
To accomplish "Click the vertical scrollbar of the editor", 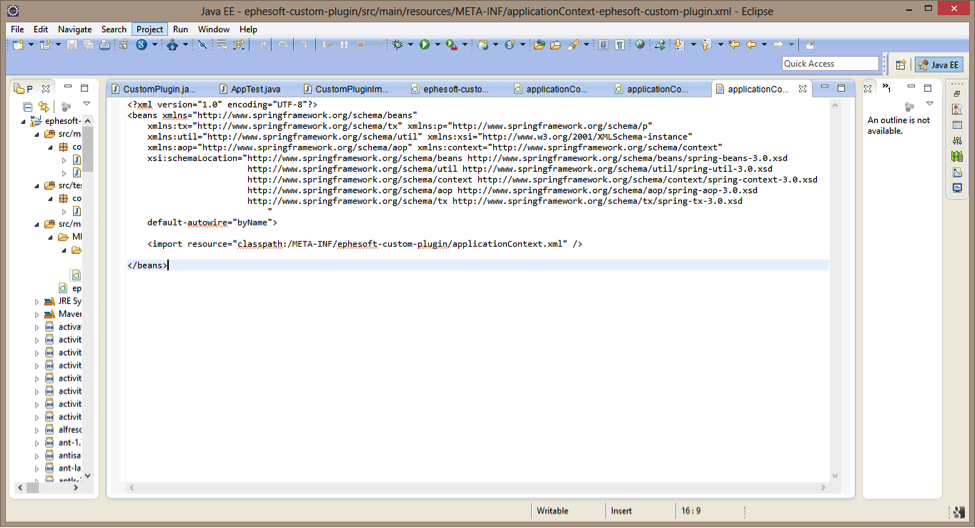I will pyautogui.click(x=835, y=290).
